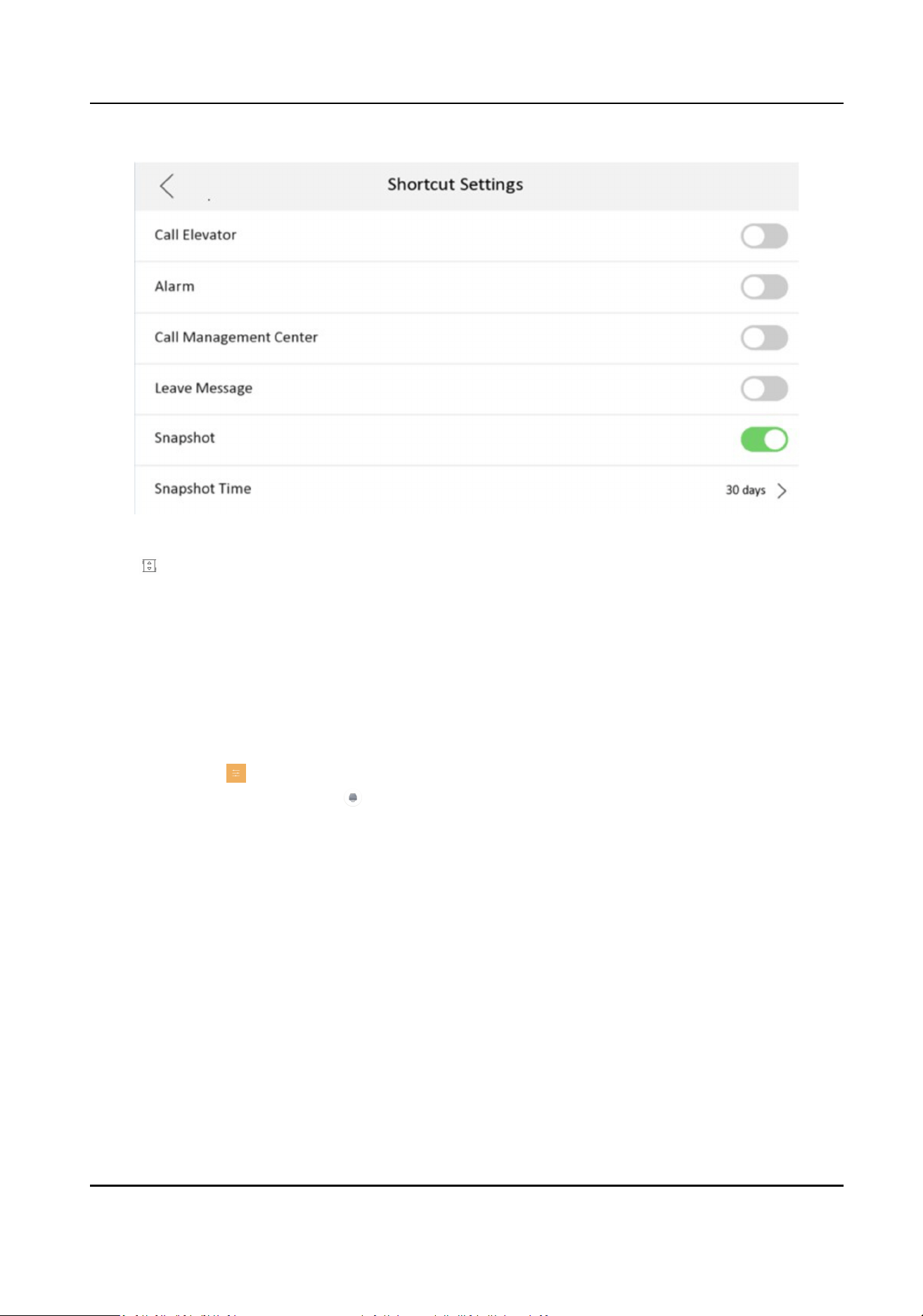
Task: Expand Snapshot Time with the right chevron
Action: point(782,490)
